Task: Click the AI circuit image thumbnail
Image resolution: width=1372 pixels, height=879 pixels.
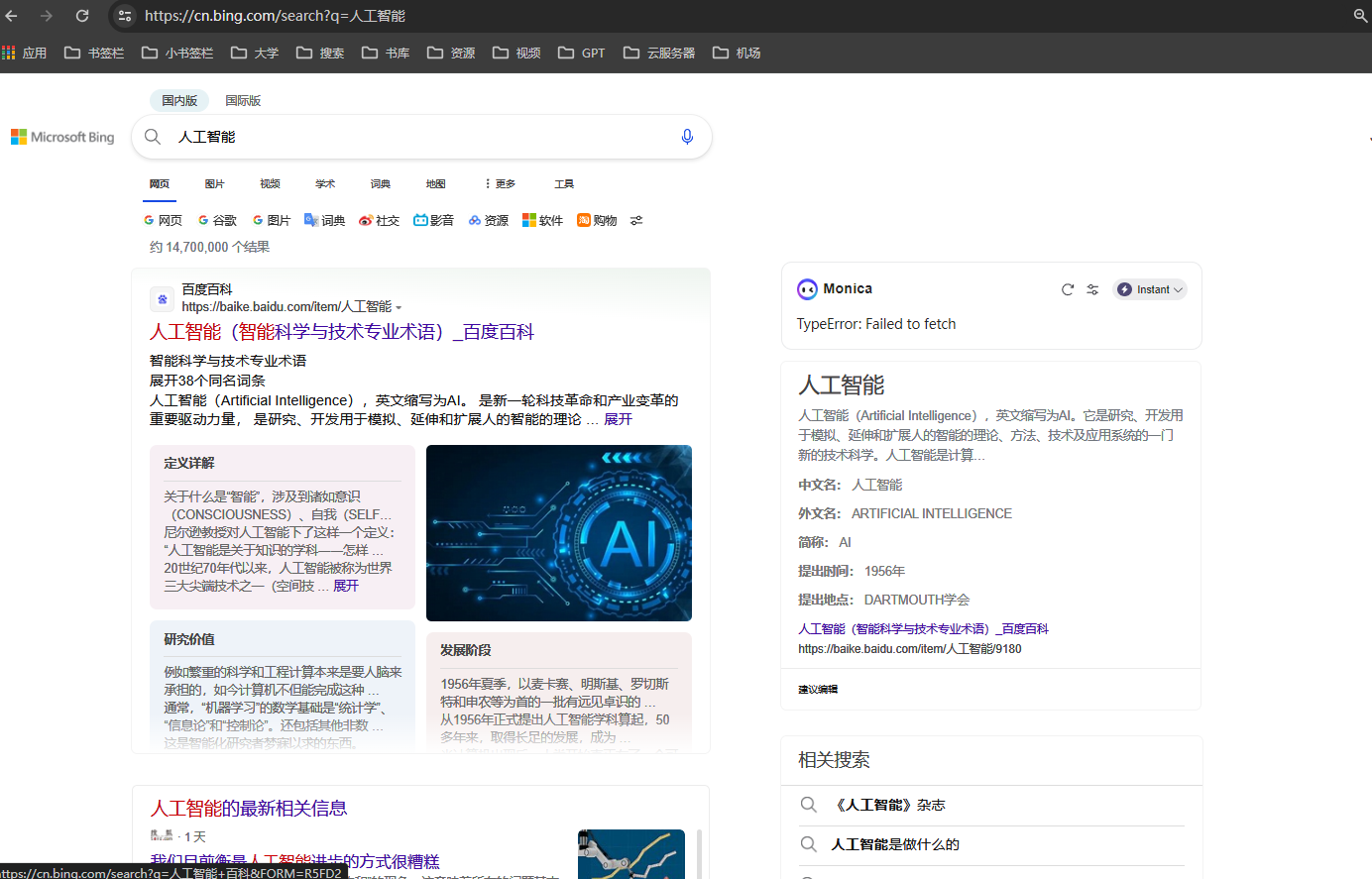Action: click(559, 533)
